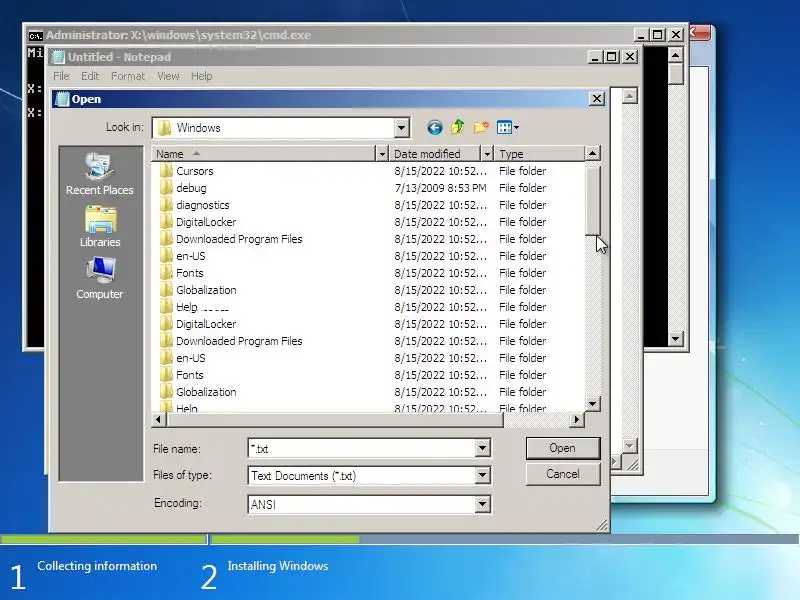The width and height of the screenshot is (800, 600).
Task: Click the cmd window scroll down arrow
Action: (676, 339)
